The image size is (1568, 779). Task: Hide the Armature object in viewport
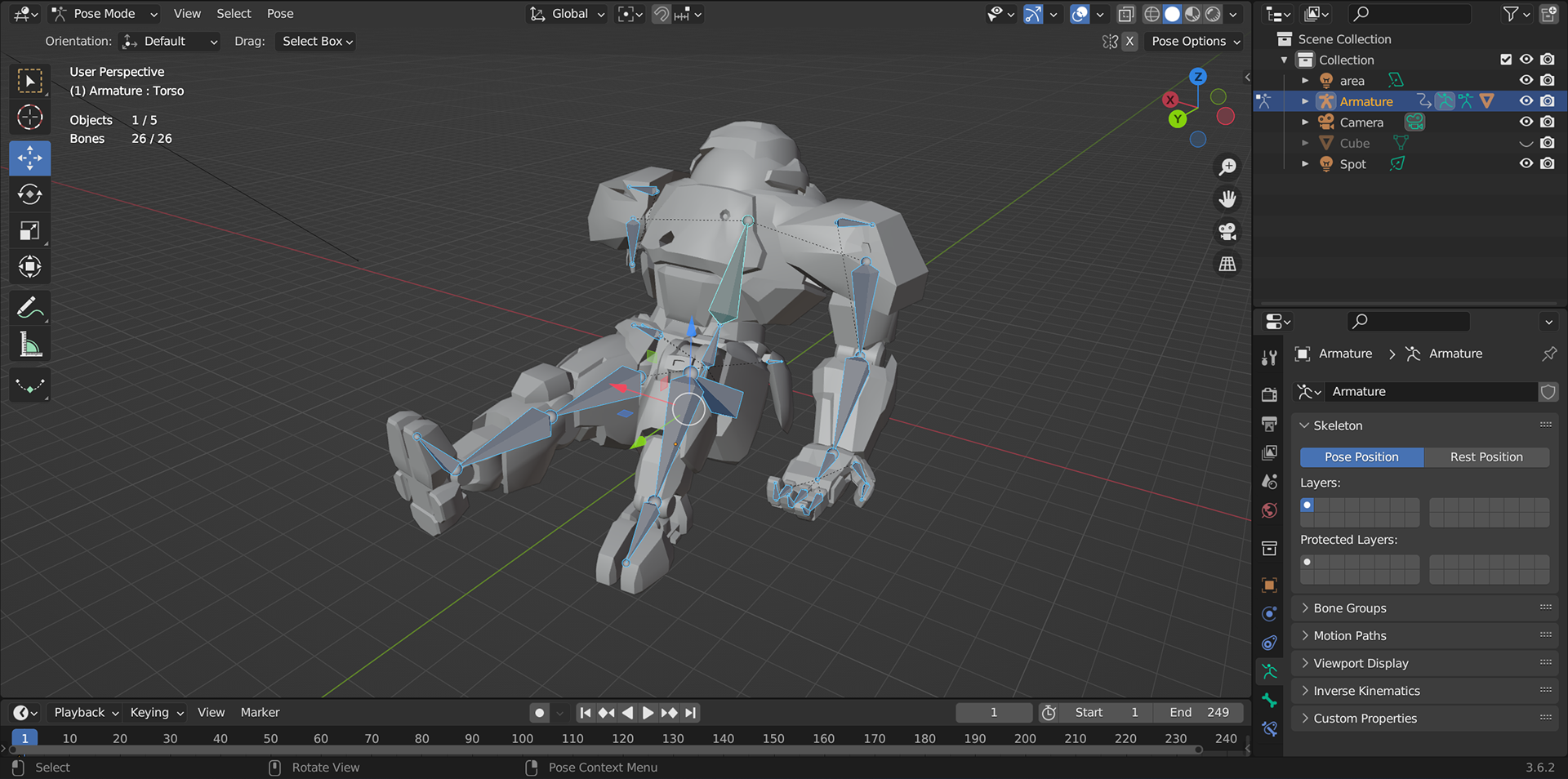point(1526,101)
